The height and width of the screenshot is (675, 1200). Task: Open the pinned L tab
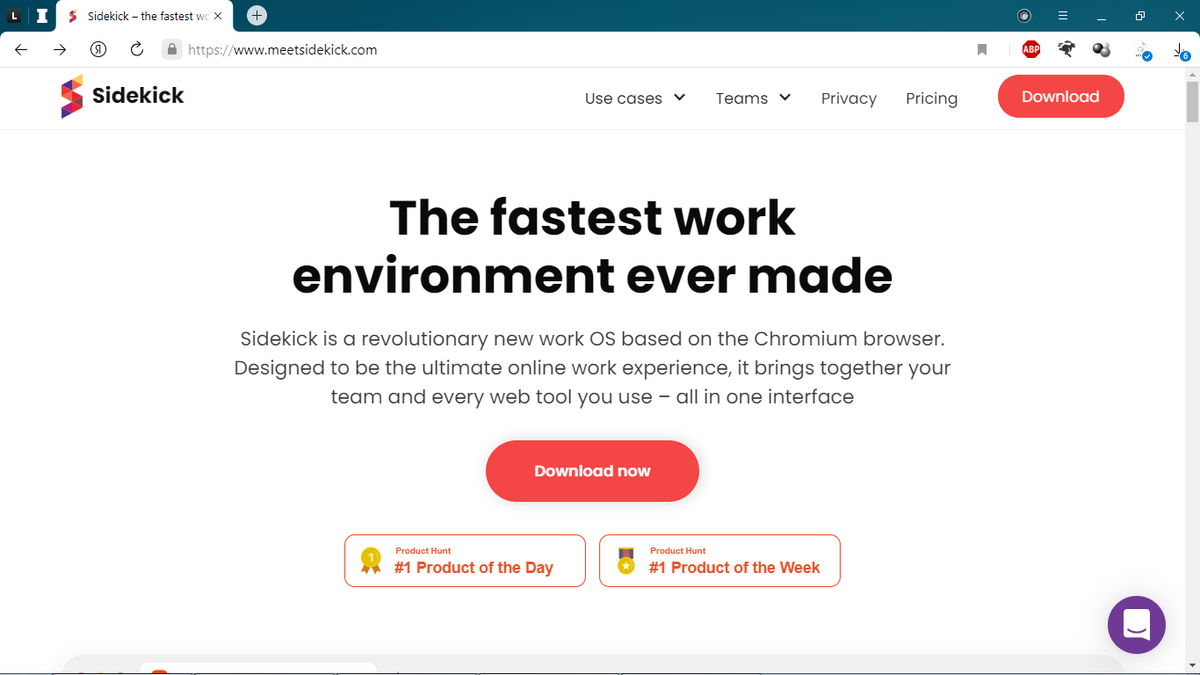(14, 16)
